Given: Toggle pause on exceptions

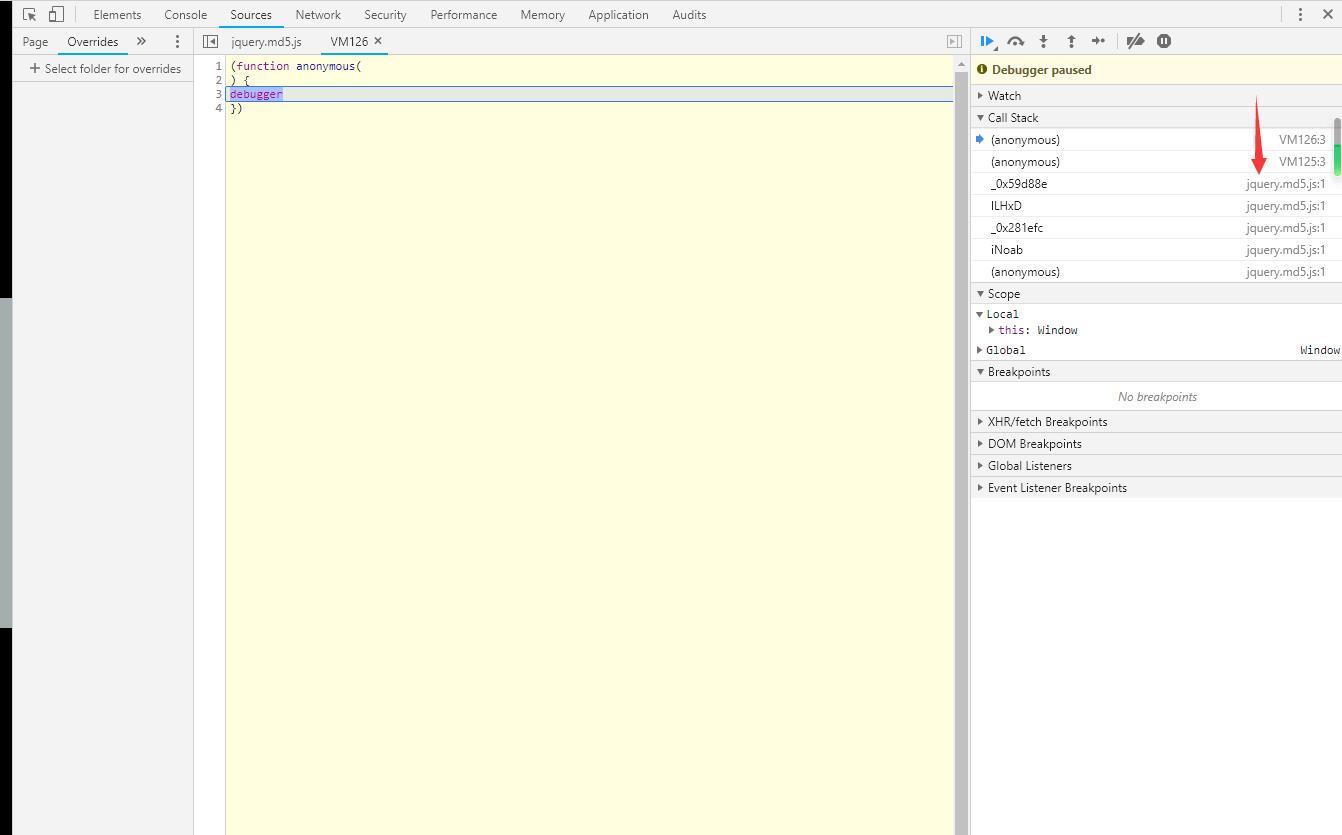Looking at the screenshot, I should pyautogui.click(x=1164, y=41).
